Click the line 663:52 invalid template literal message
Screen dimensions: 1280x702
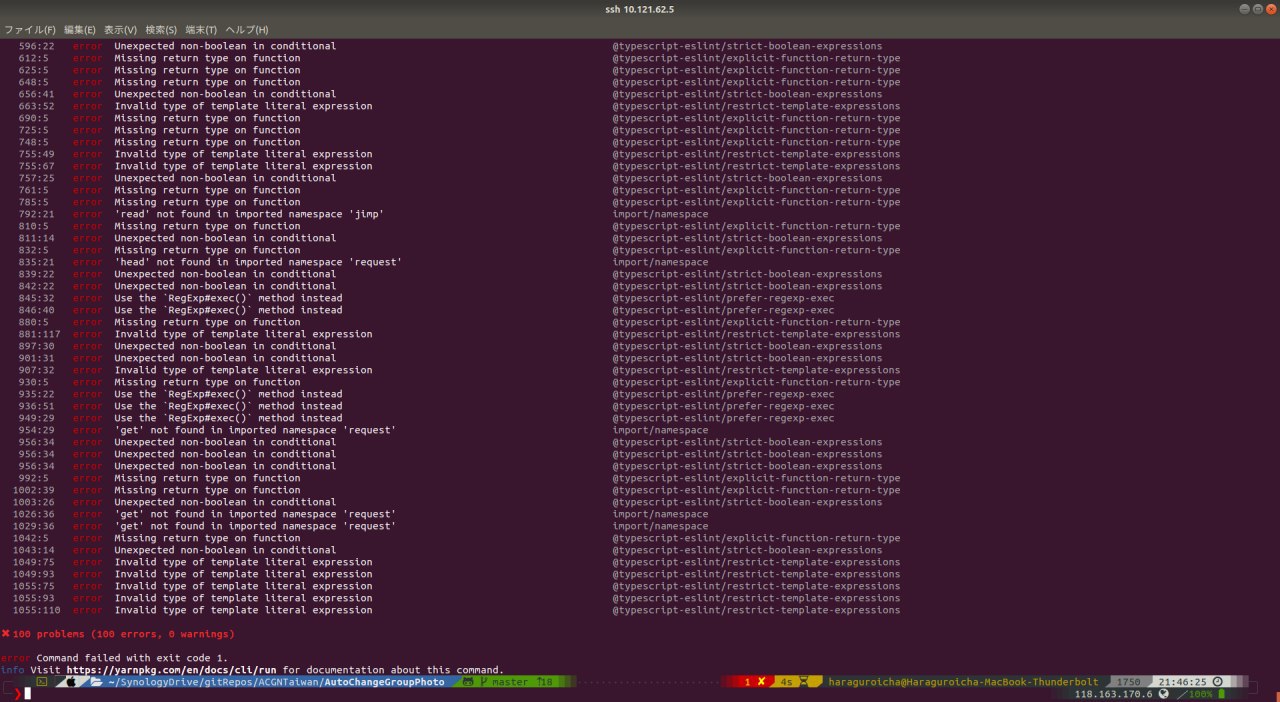(x=243, y=106)
